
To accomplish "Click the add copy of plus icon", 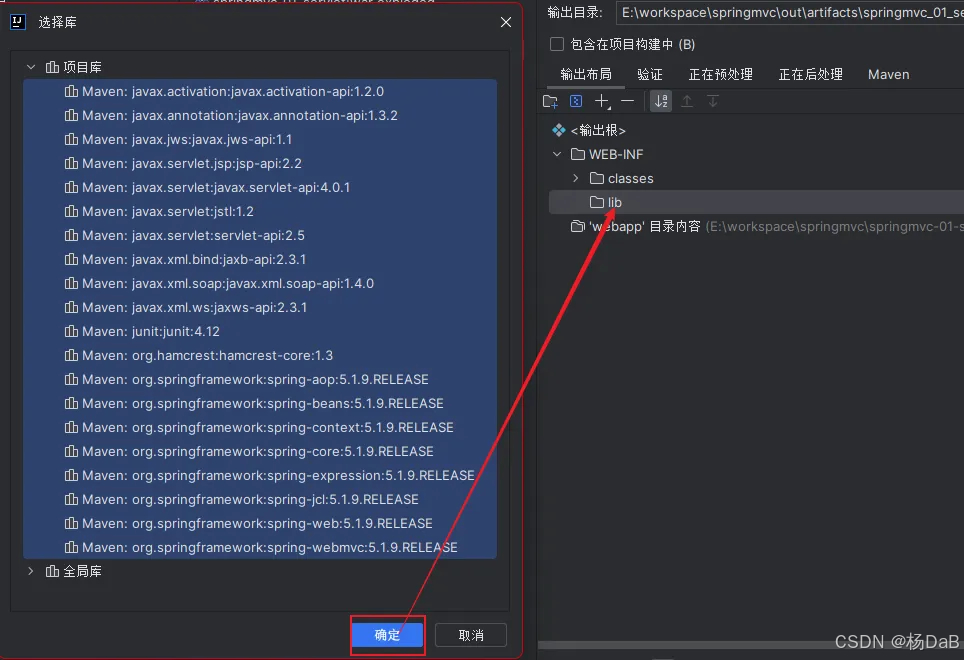I will click(602, 101).
